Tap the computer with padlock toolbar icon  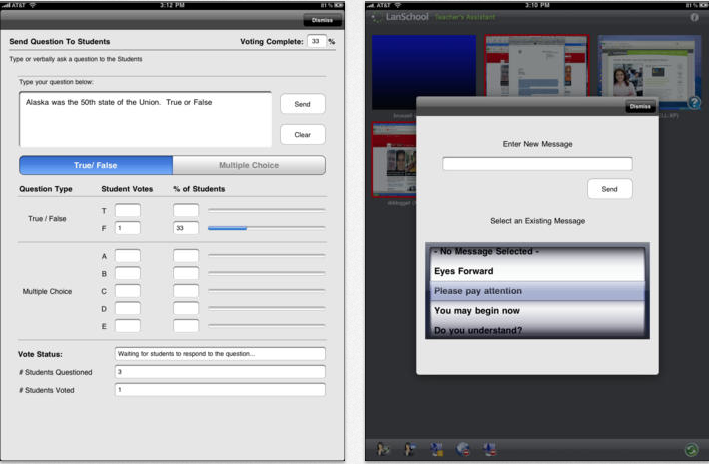click(x=436, y=449)
